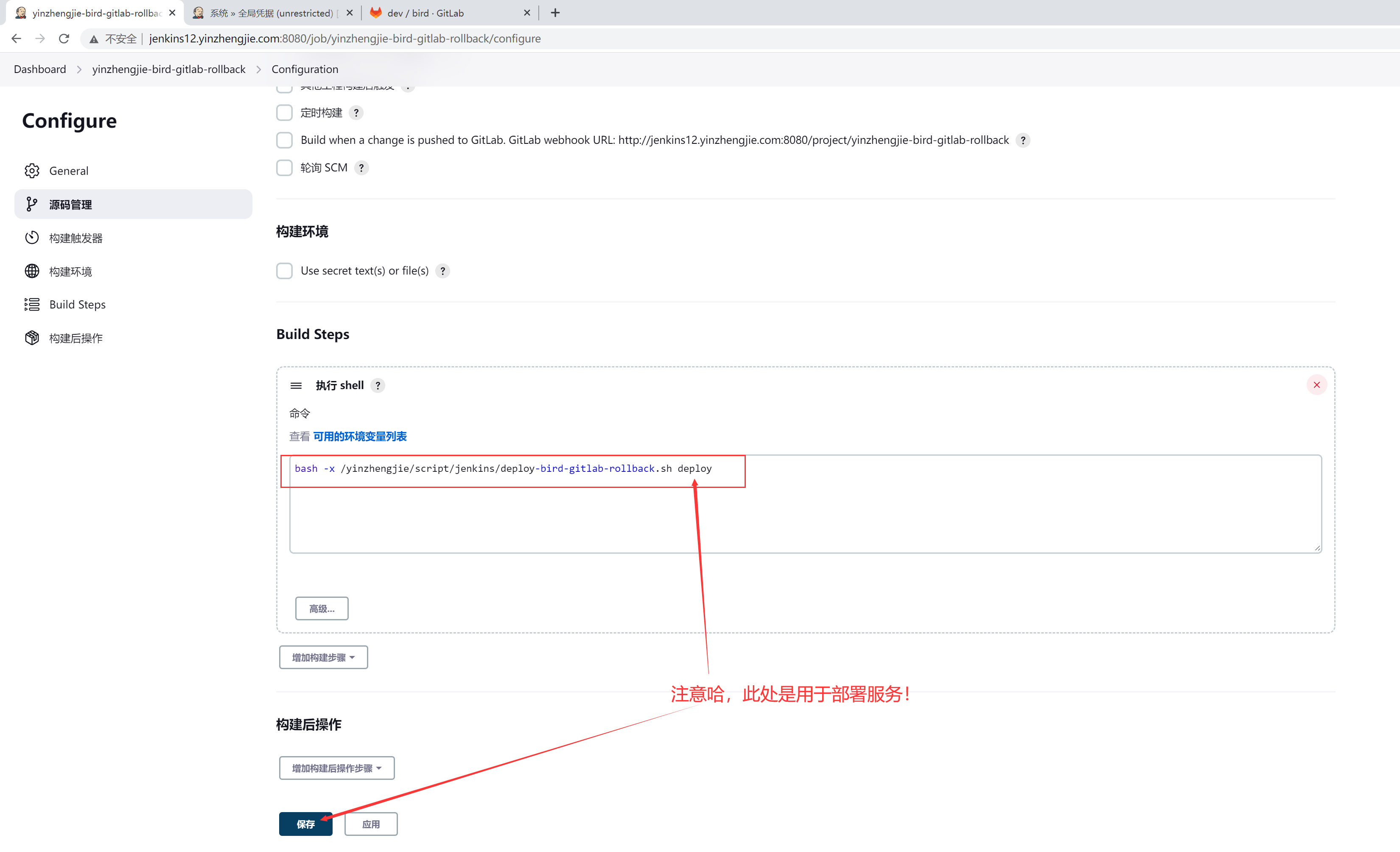Click the 构建触发器 clock icon
1400x852 pixels.
tap(32, 238)
